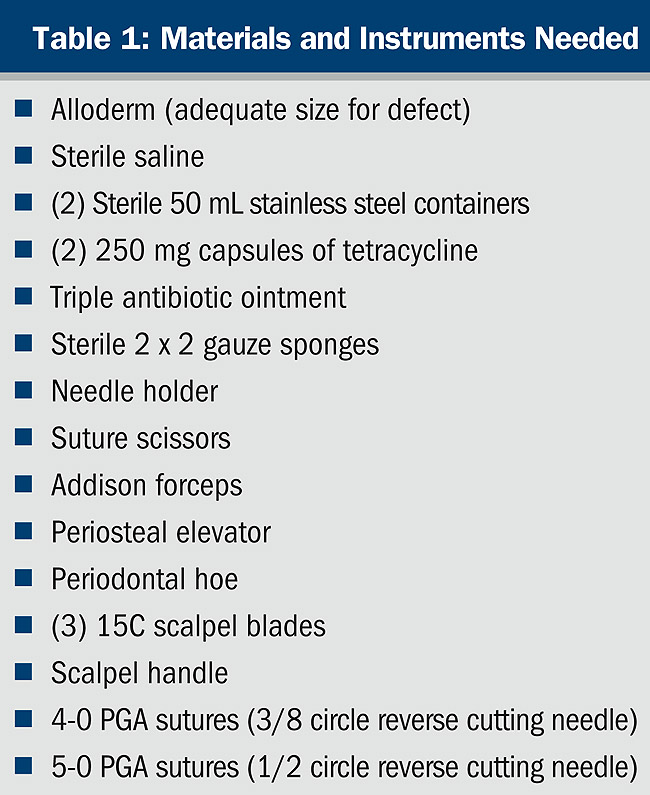The height and width of the screenshot is (795, 650).
Task: Click the square bullet beside Triple antibiotic ointment
Action: point(24,296)
